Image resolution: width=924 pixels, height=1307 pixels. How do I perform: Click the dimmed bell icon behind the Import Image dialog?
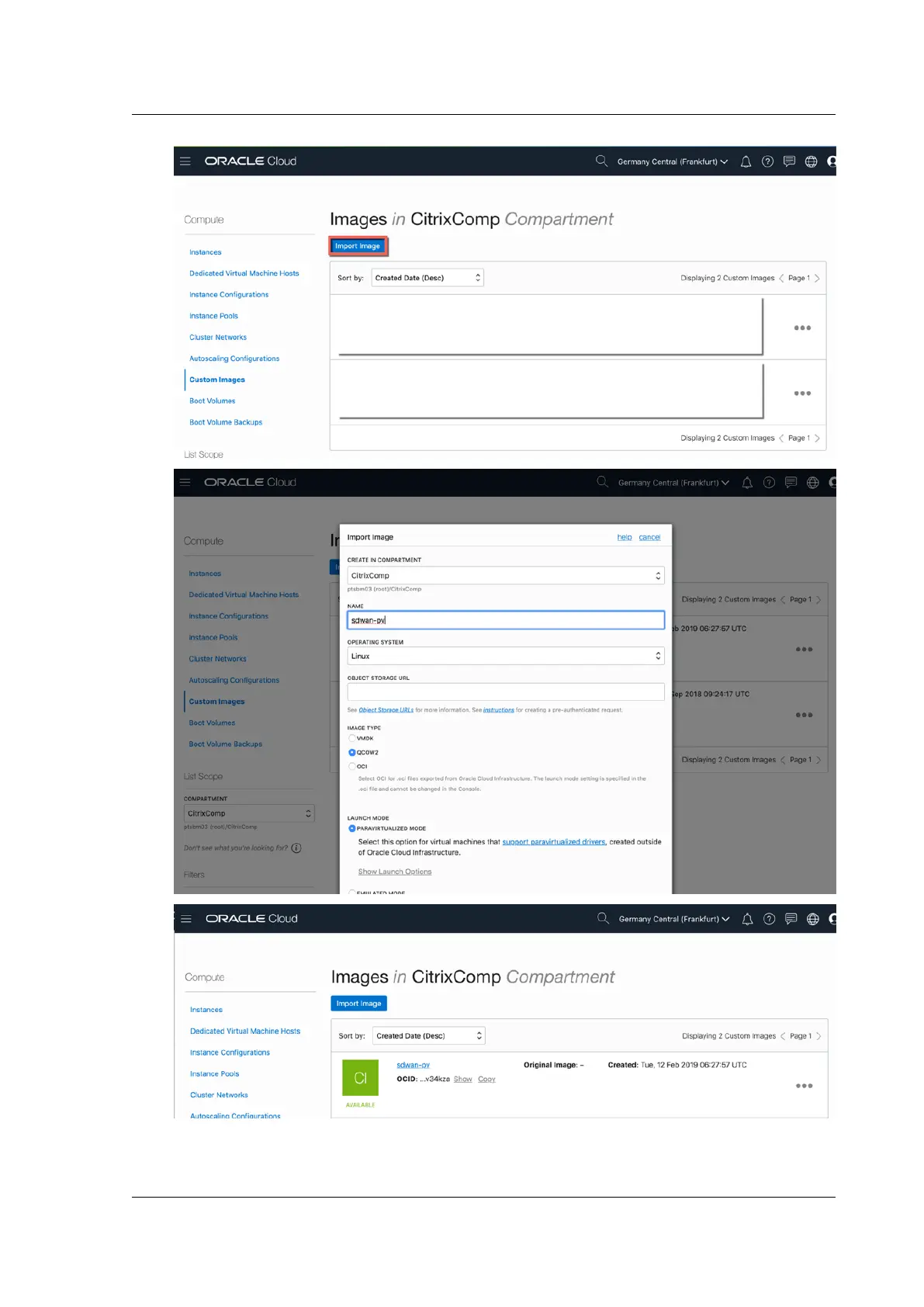tap(747, 483)
